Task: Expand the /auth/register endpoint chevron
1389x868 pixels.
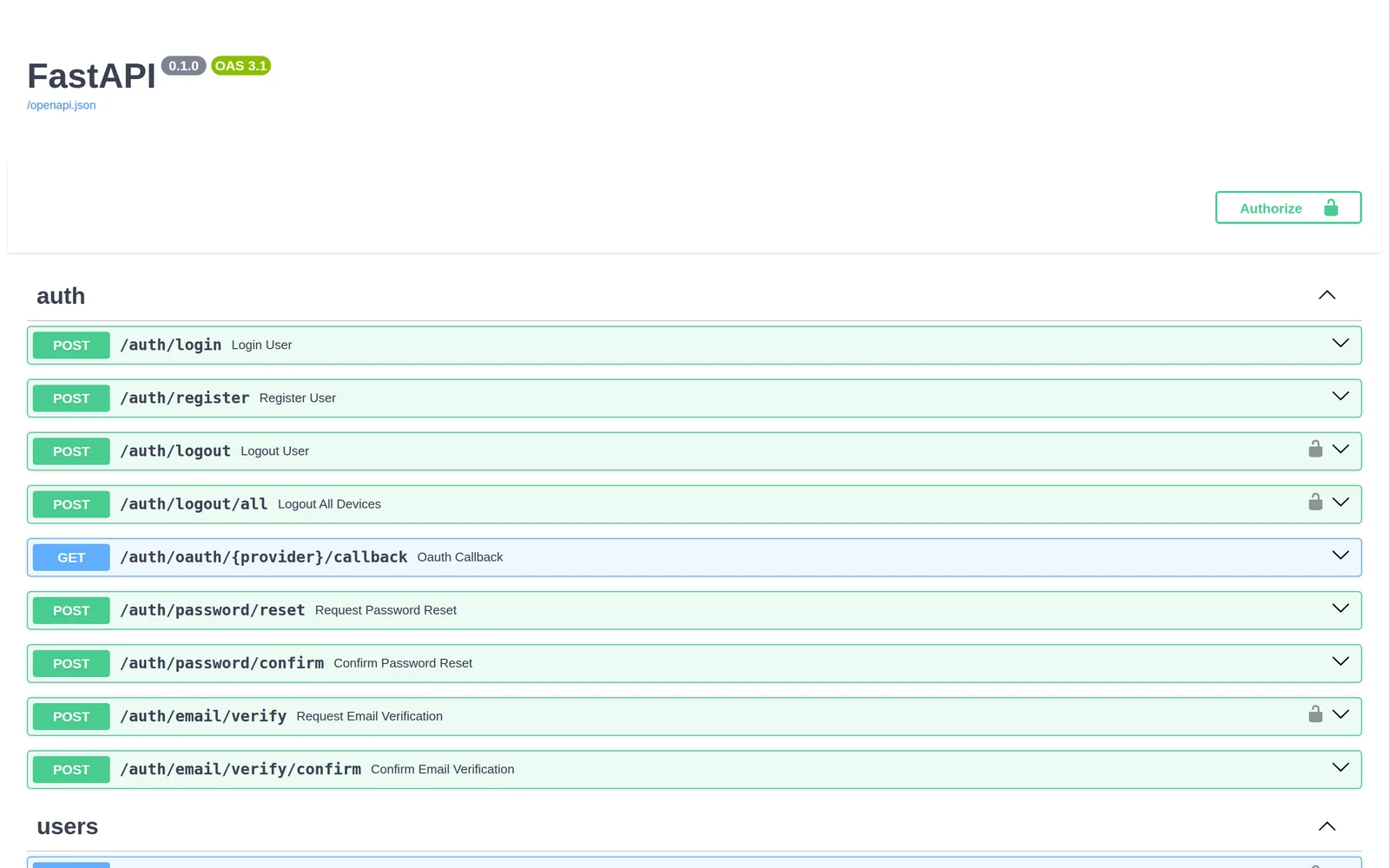Action: (x=1340, y=396)
